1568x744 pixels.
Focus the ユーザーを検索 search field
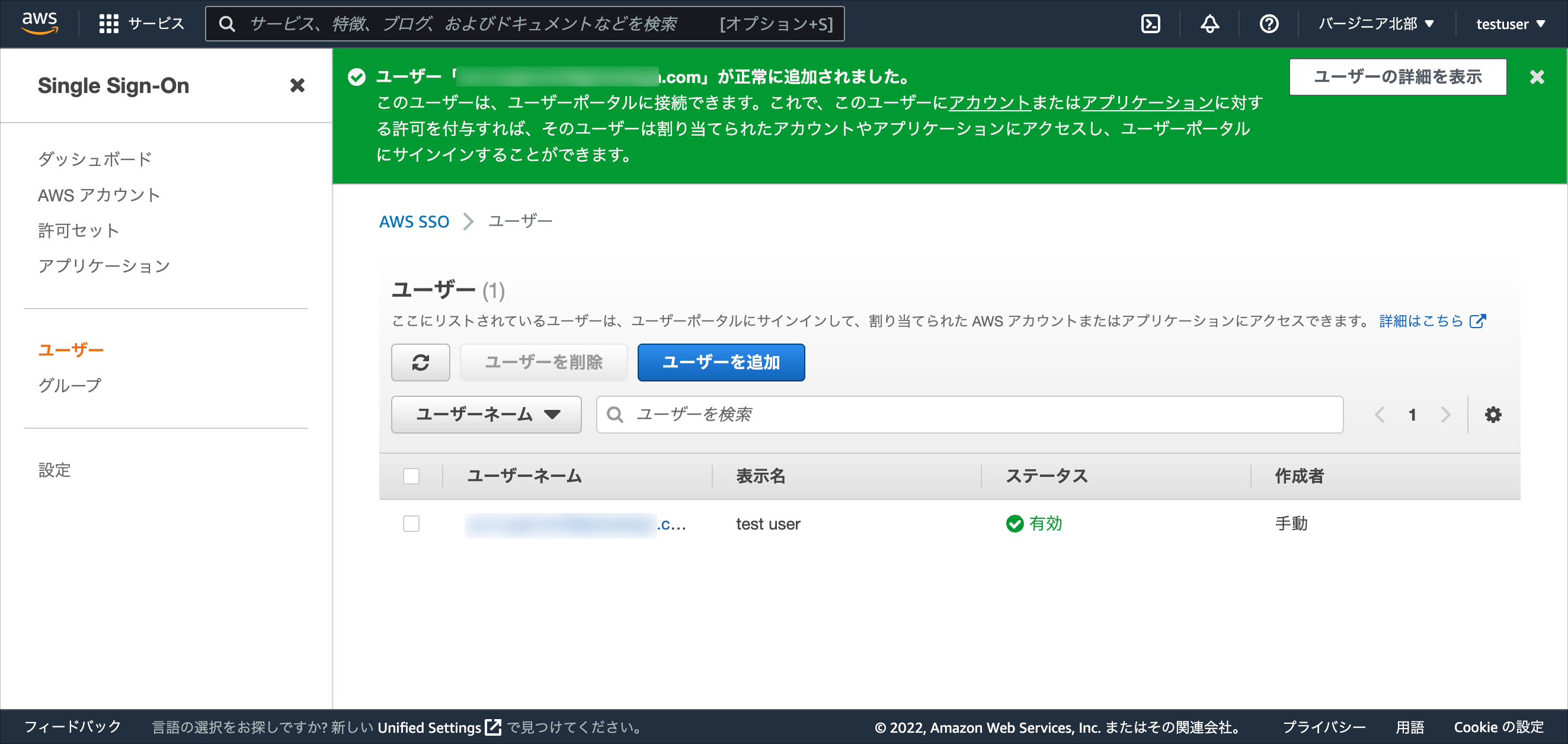(x=969, y=414)
